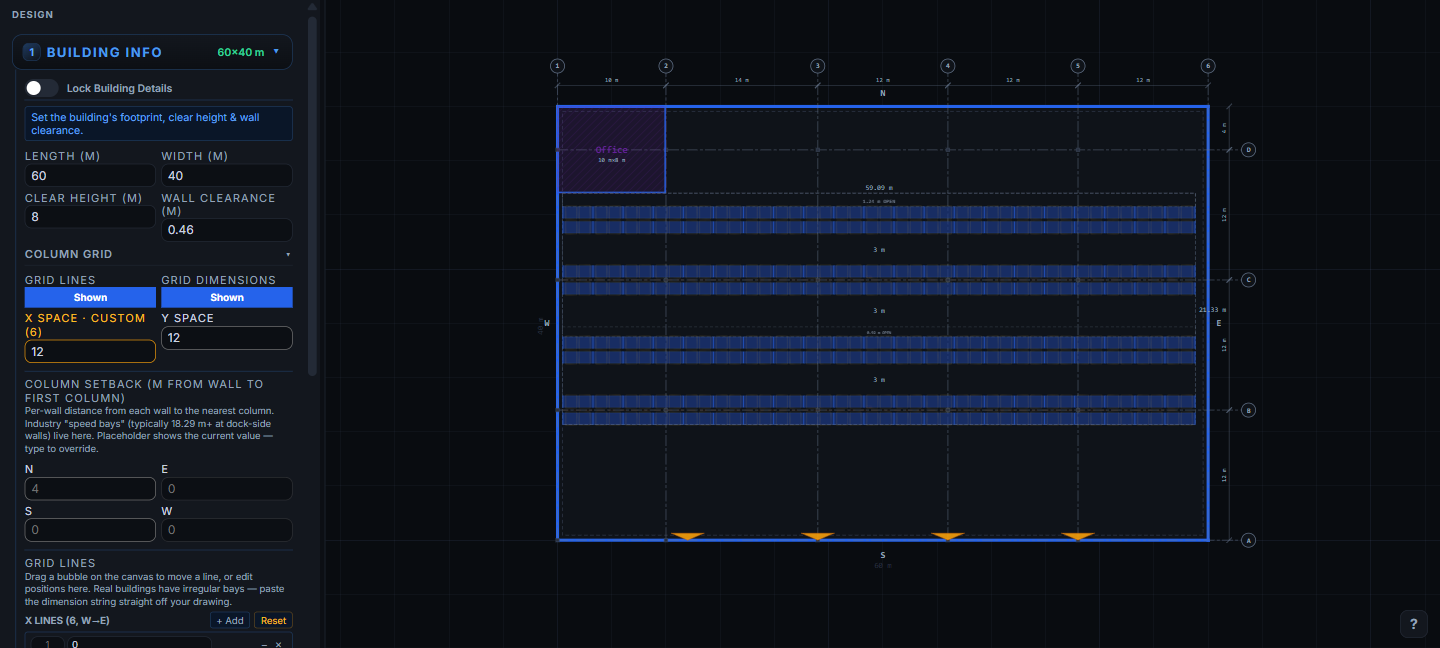Select grid bubble 2 on canvas

coord(666,66)
